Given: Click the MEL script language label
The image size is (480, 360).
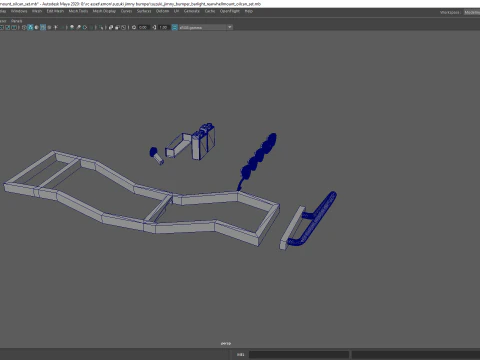Looking at the screenshot, I should pyautogui.click(x=240, y=354).
